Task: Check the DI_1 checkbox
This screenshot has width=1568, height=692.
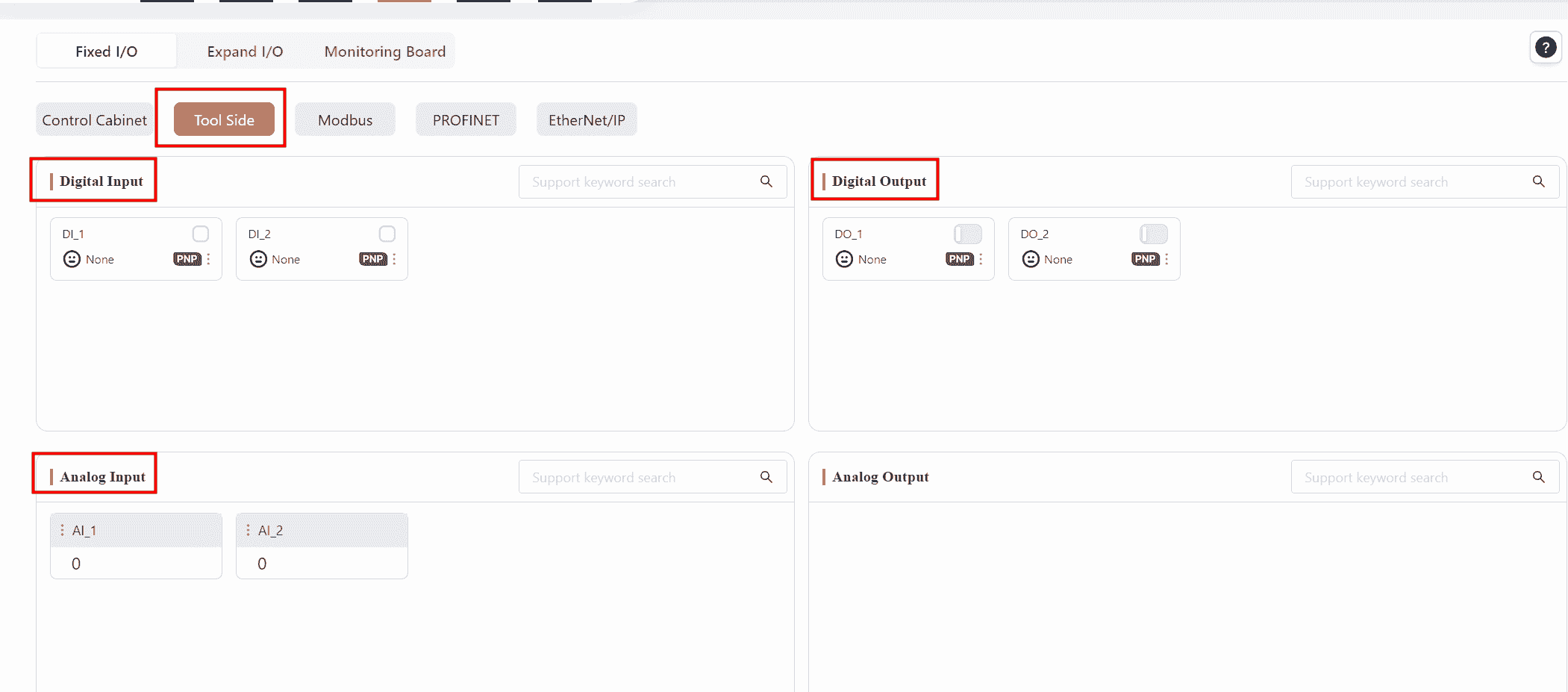Action: (x=201, y=234)
